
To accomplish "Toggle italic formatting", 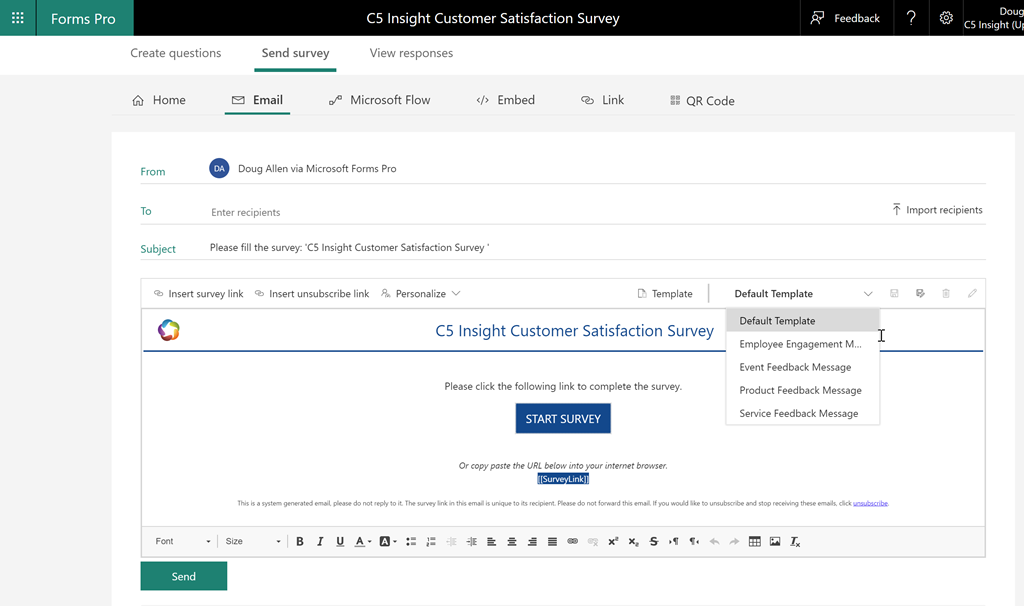I will pos(320,541).
